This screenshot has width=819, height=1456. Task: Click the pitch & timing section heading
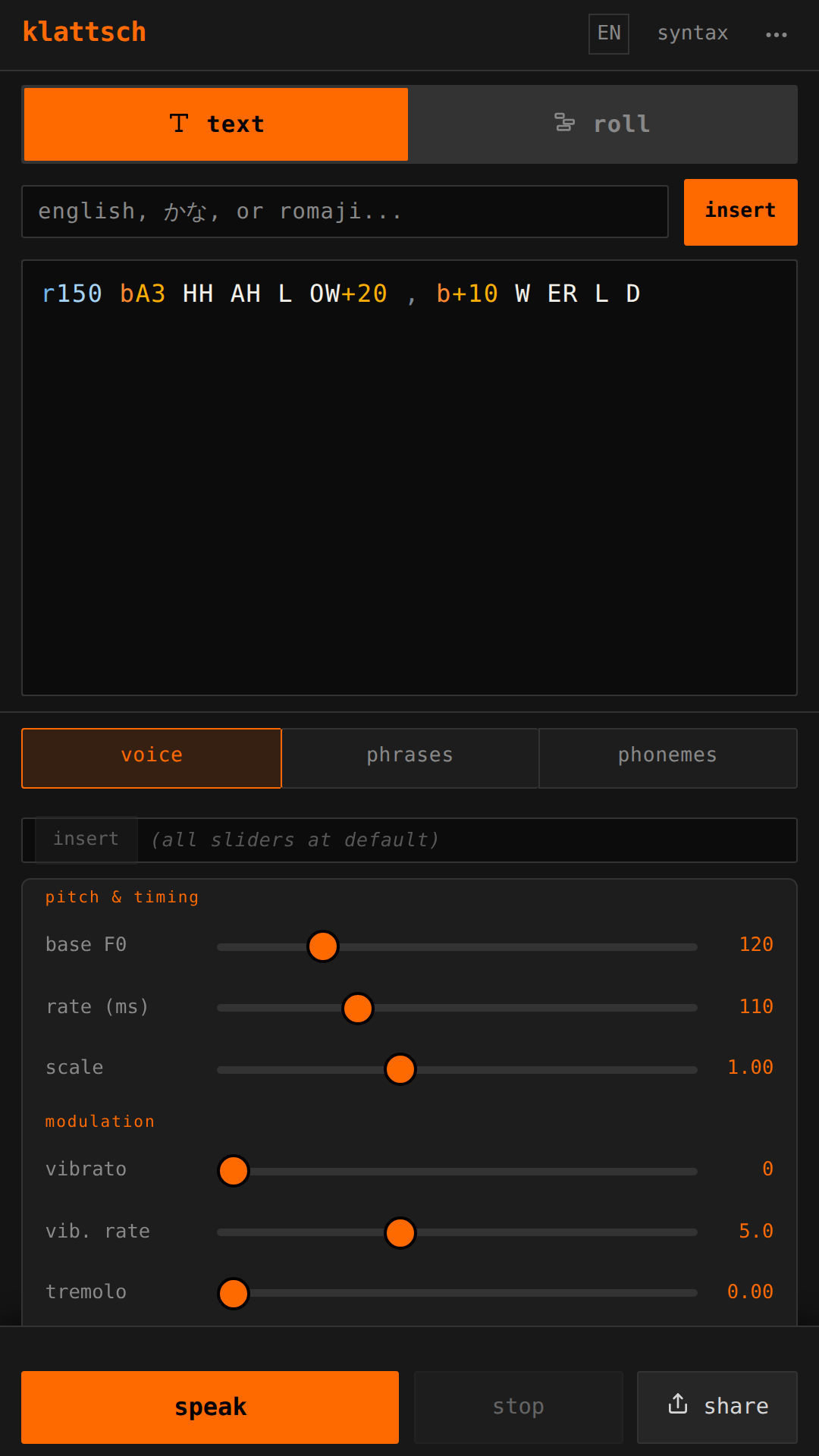click(x=122, y=897)
